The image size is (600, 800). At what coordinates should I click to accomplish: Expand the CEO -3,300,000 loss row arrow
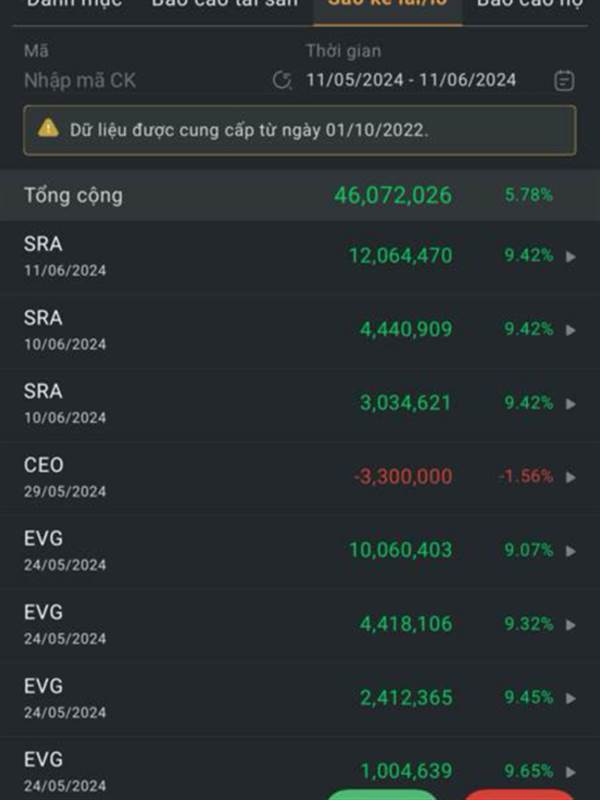[571, 477]
